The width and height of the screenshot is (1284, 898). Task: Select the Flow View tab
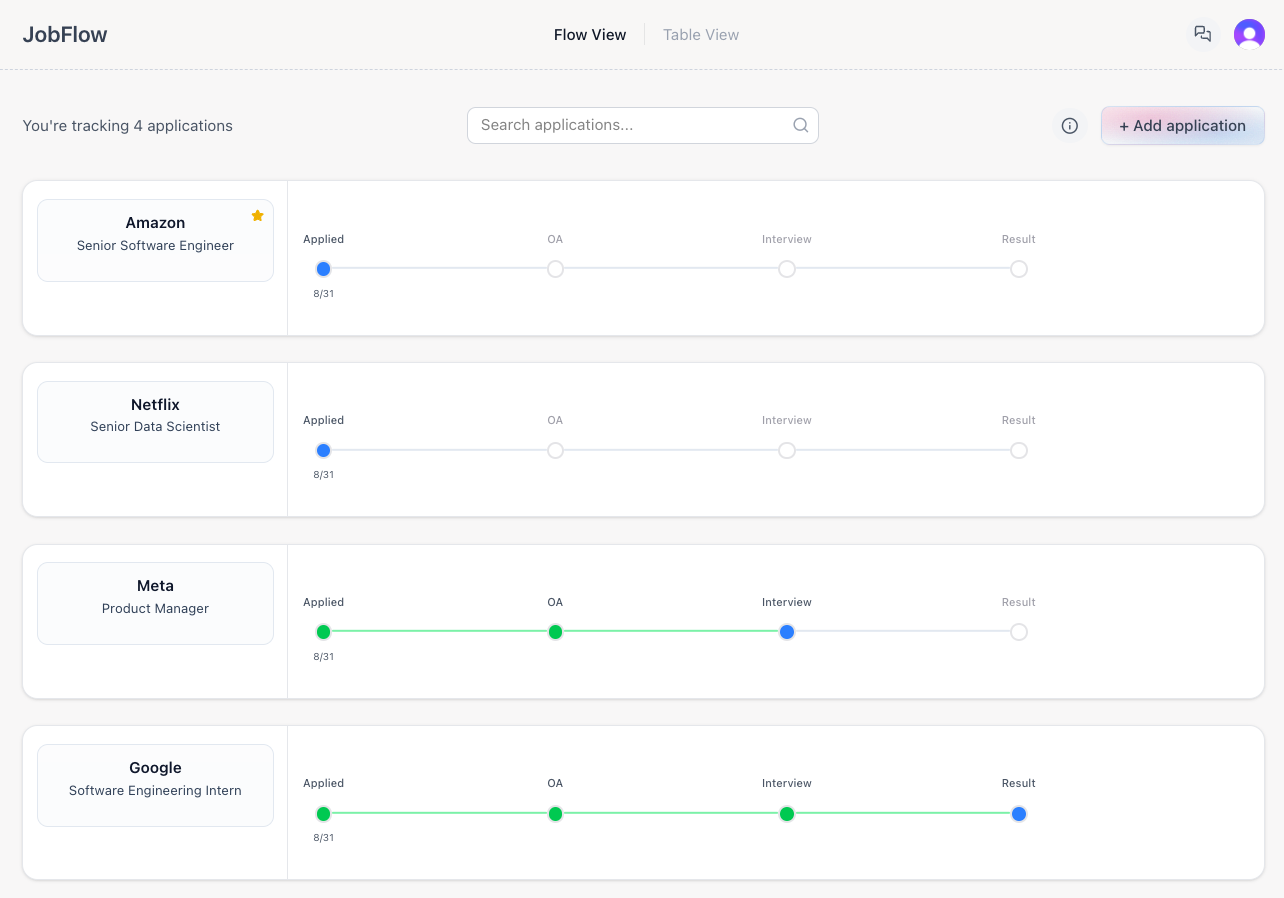[590, 35]
